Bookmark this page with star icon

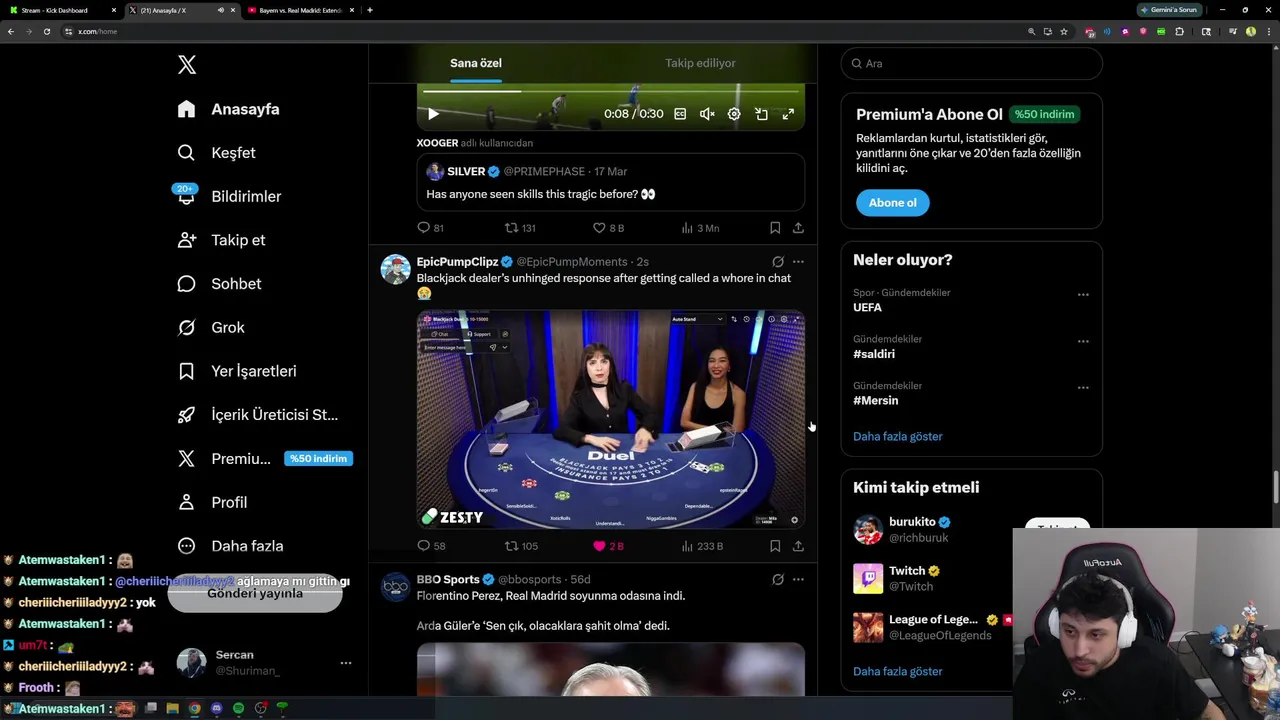pyautogui.click(x=1064, y=31)
